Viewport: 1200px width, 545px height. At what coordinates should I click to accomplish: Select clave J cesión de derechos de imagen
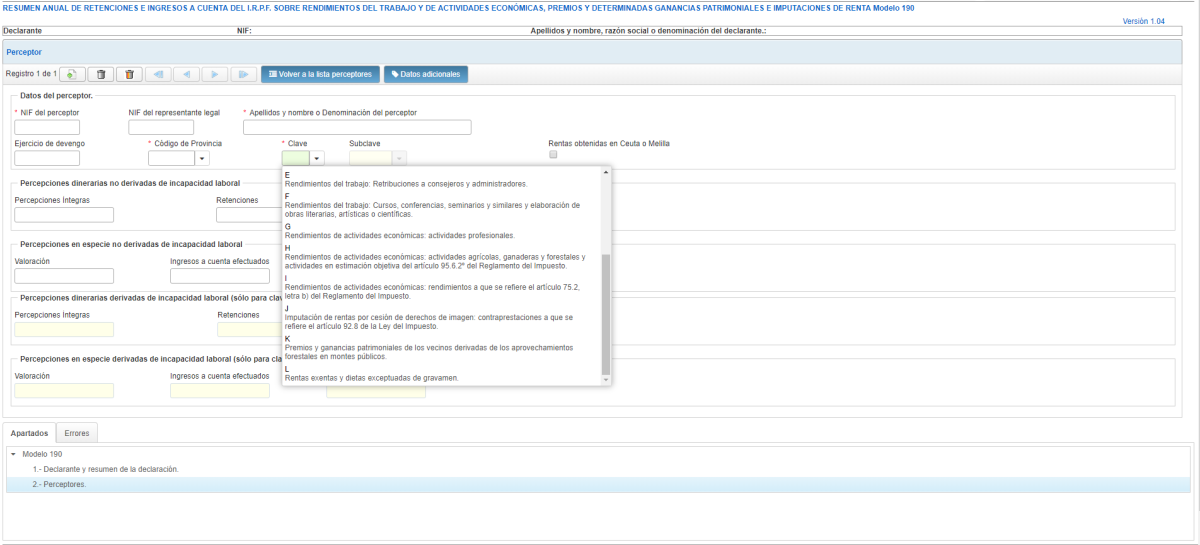point(442,317)
